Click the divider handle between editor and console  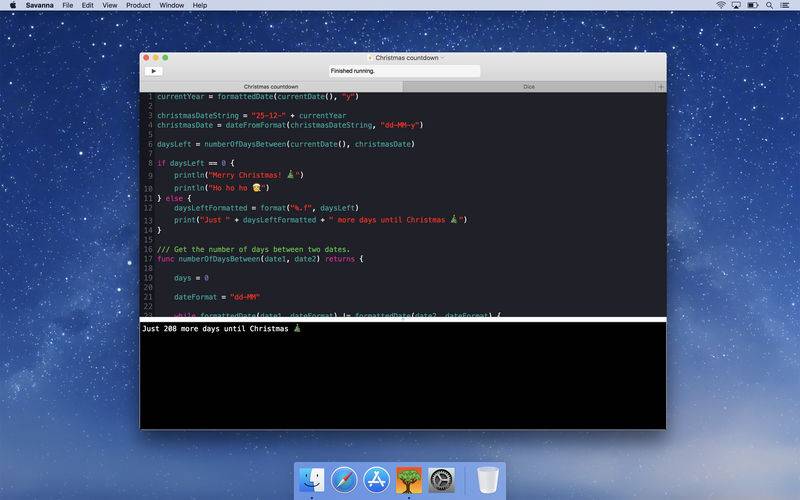pos(403,319)
